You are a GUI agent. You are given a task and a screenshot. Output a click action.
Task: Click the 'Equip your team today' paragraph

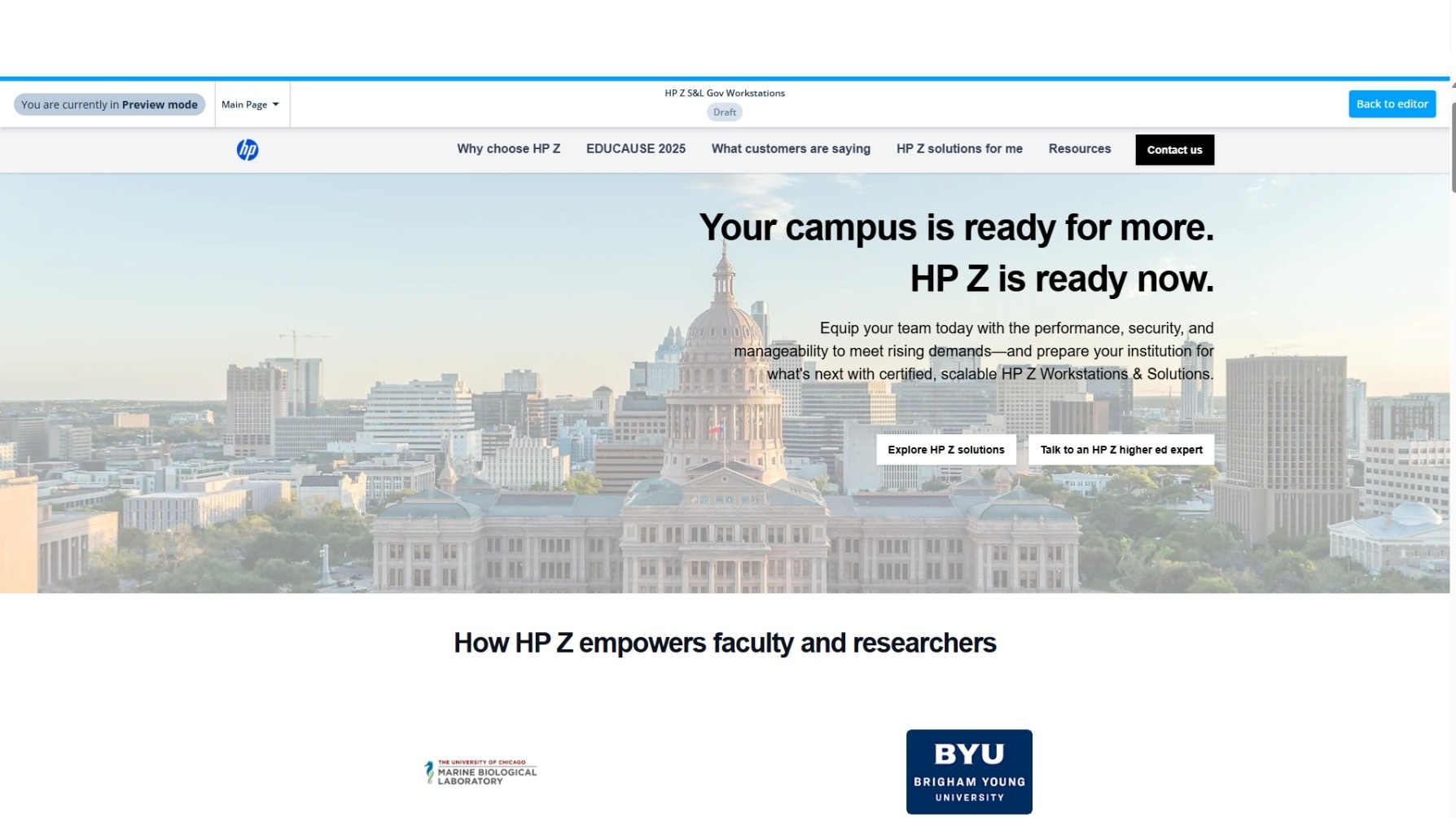tap(974, 351)
